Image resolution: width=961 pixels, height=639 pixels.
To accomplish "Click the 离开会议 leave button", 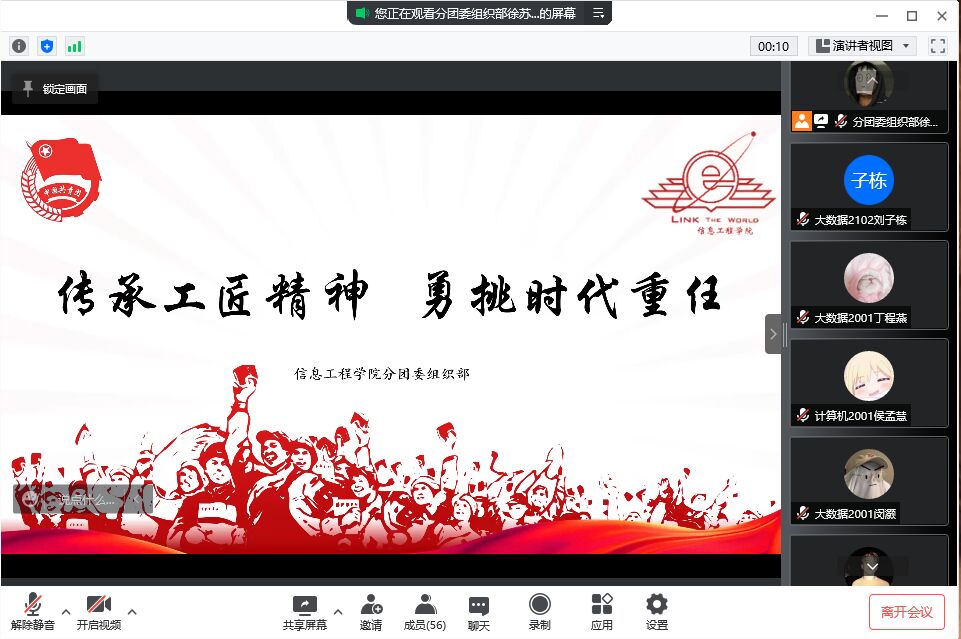I will click(x=906, y=611).
